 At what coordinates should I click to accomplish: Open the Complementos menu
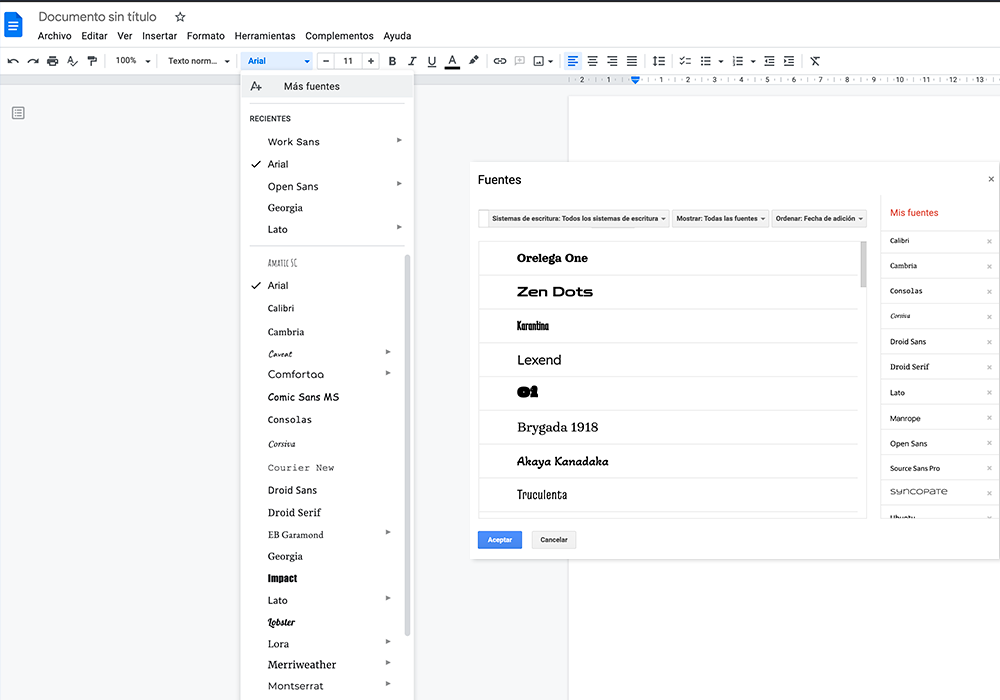pyautogui.click(x=339, y=36)
